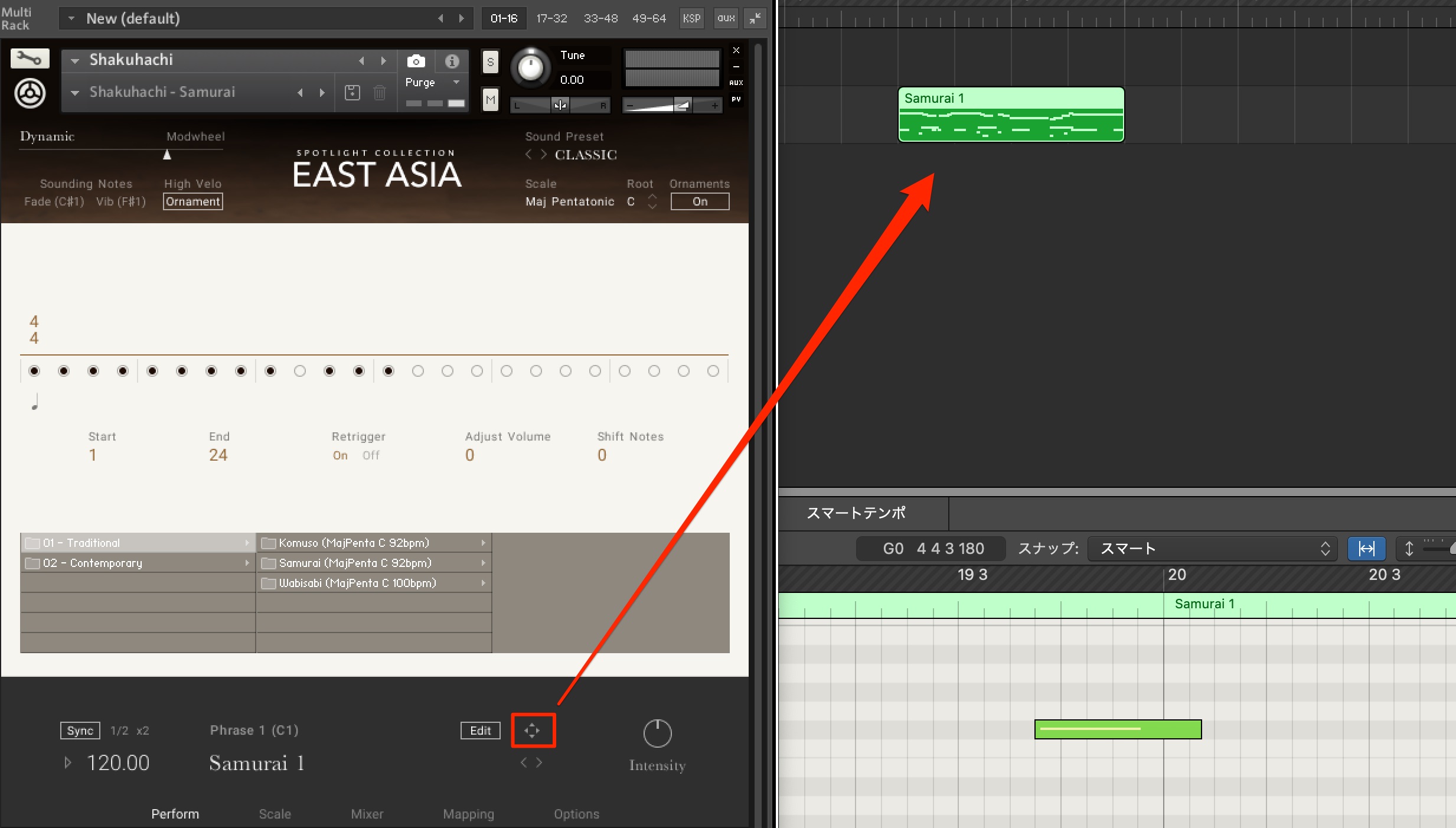1456x828 pixels.
Task: Turn Ornaments On toggle off
Action: click(x=700, y=201)
